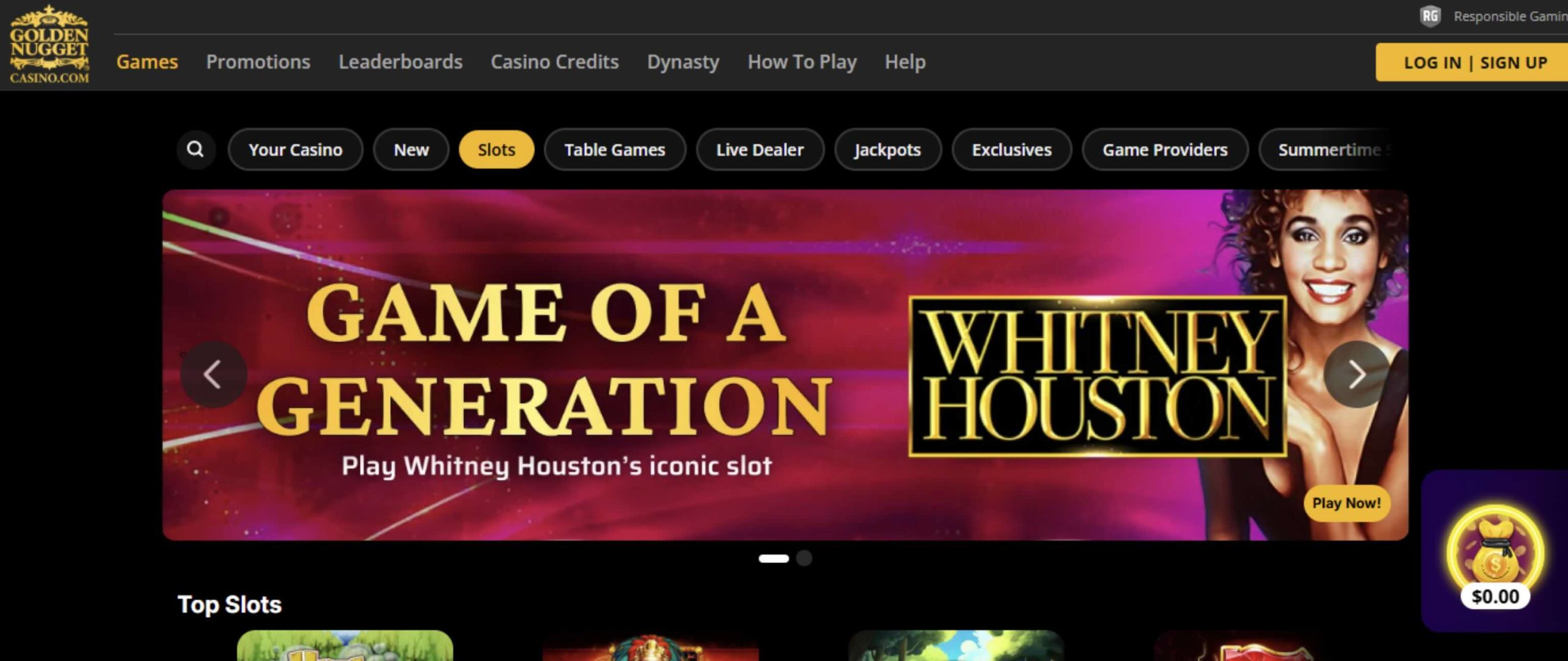The width and height of the screenshot is (1568, 661).
Task: Click LOG IN | SIGN UP button
Action: 1472,62
